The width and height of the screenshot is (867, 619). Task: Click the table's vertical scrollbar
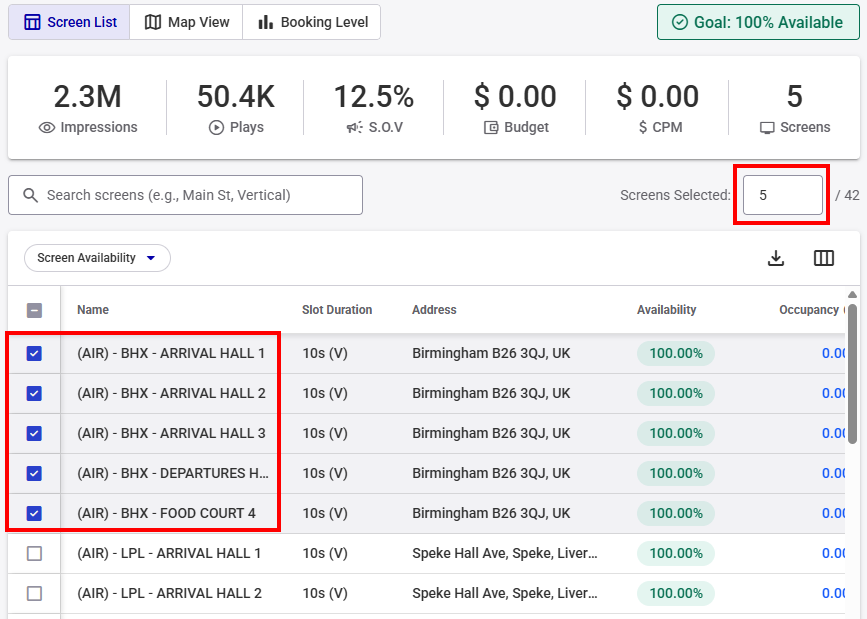point(852,370)
